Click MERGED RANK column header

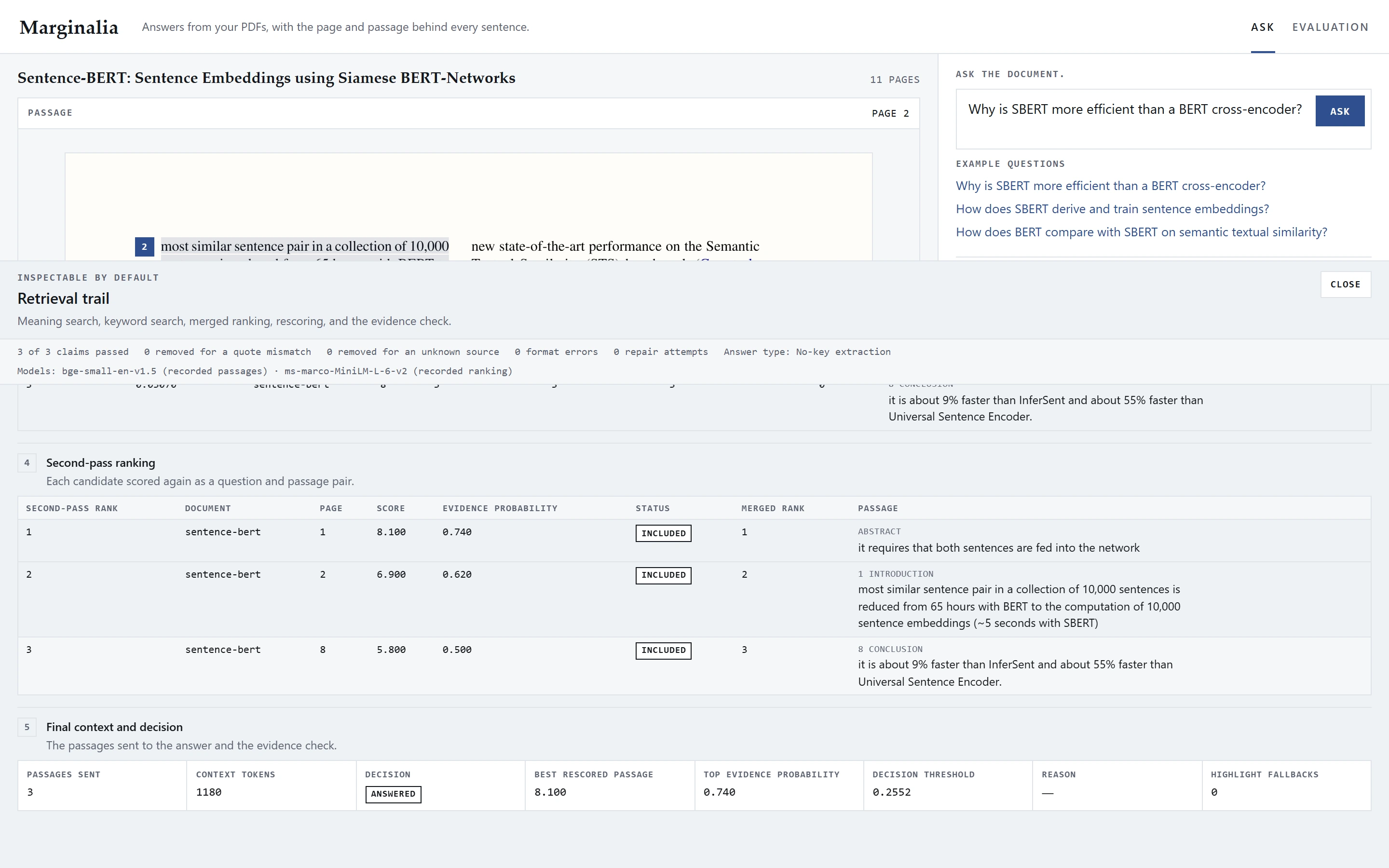pyautogui.click(x=773, y=509)
